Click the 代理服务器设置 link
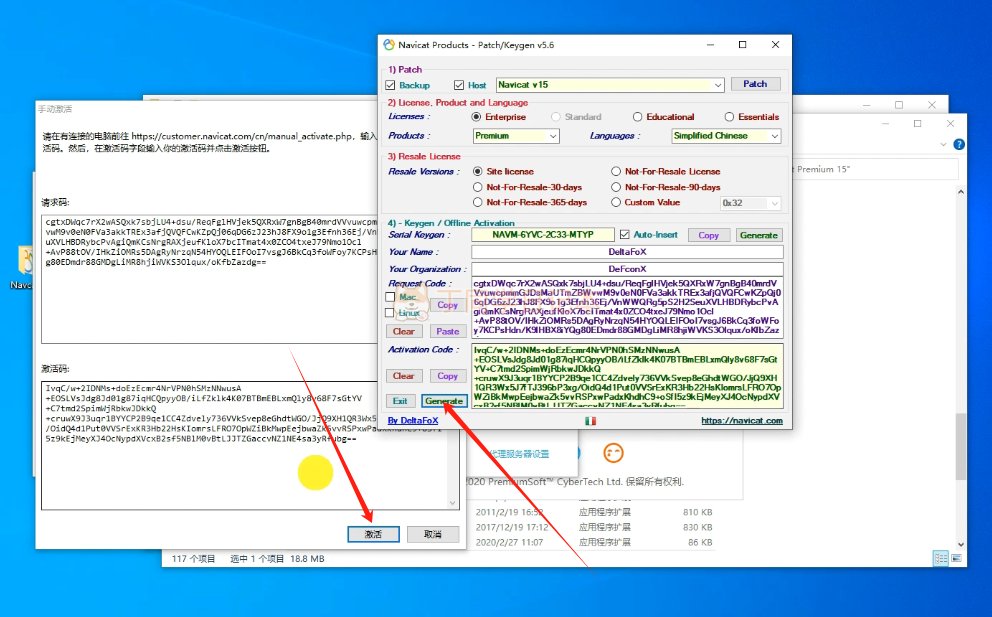The image size is (992, 617). 519,454
